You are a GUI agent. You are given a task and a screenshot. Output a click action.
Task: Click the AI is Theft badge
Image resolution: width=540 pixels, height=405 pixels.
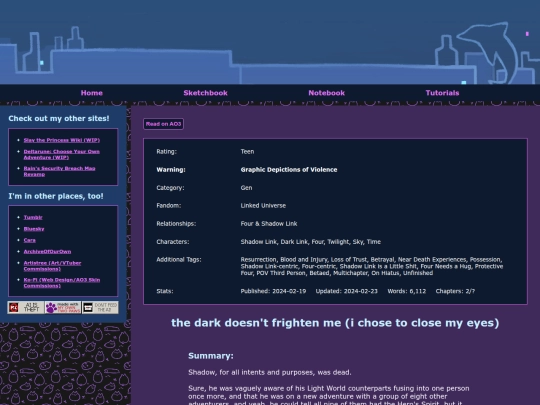click(x=26, y=307)
